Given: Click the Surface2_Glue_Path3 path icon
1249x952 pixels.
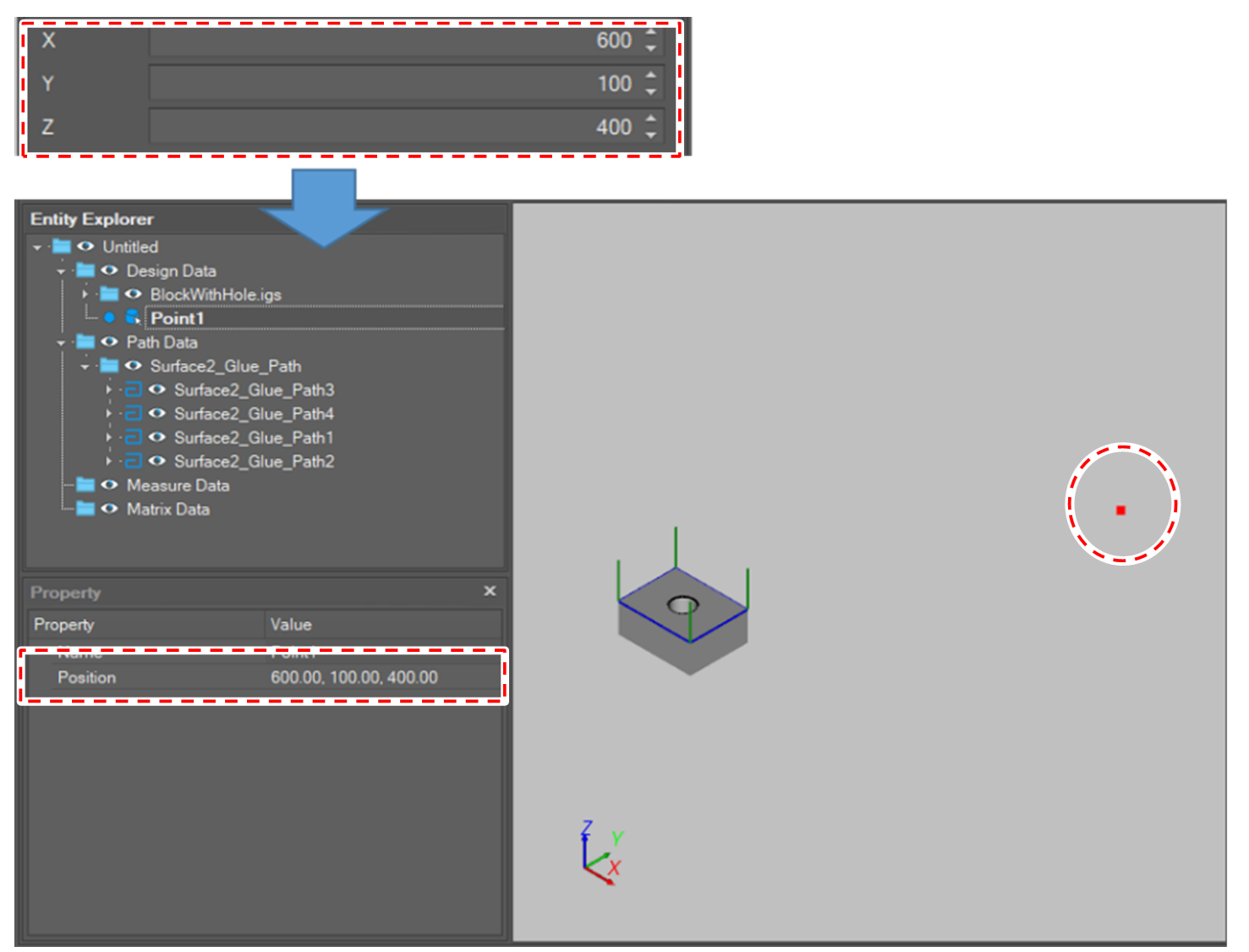Looking at the screenshot, I should click(133, 390).
